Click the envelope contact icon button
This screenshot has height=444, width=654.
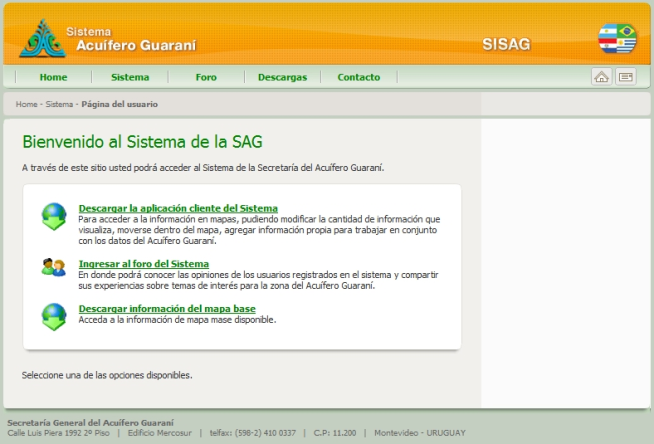coord(626,77)
